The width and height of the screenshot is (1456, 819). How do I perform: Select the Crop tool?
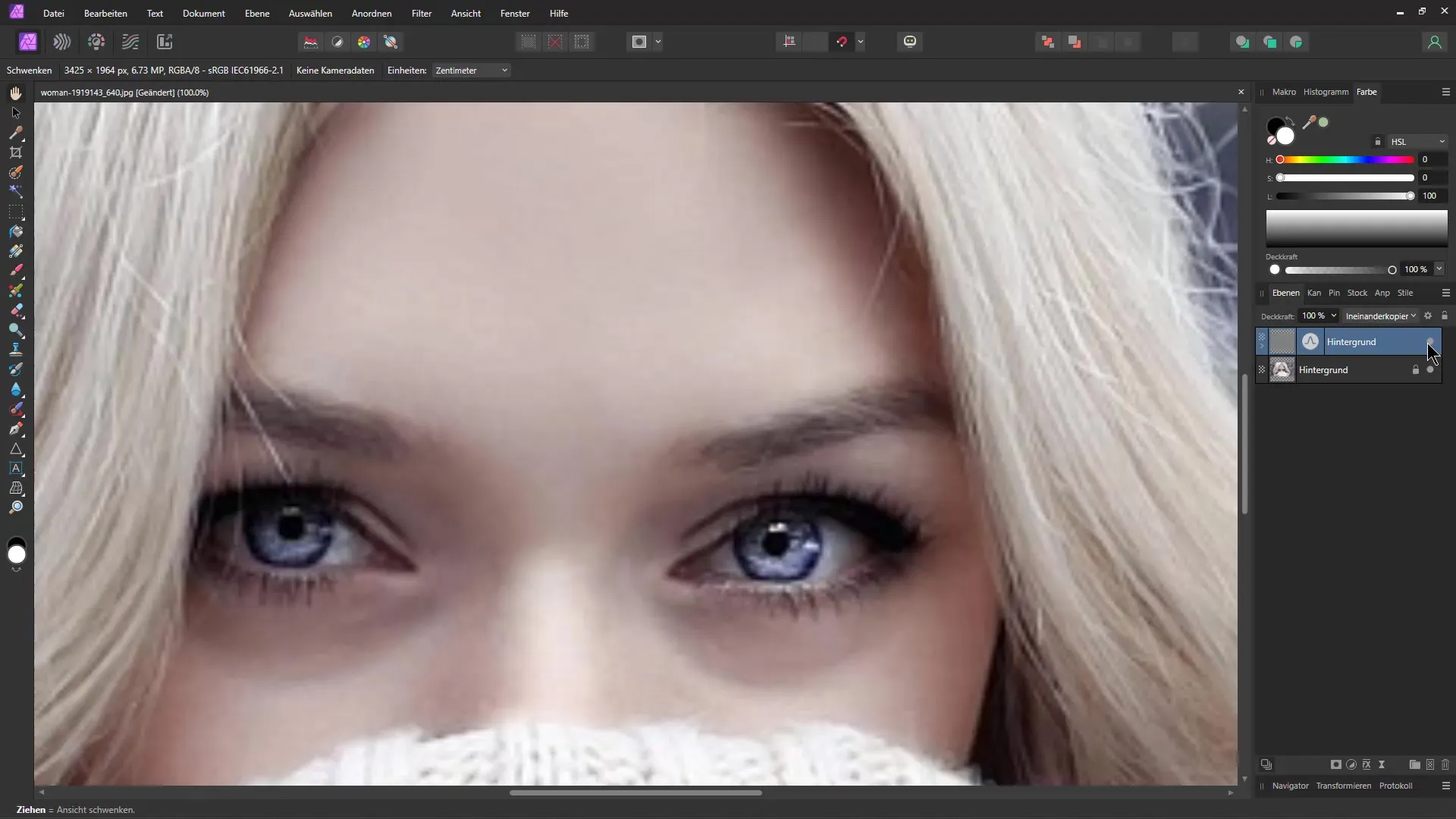click(x=15, y=151)
